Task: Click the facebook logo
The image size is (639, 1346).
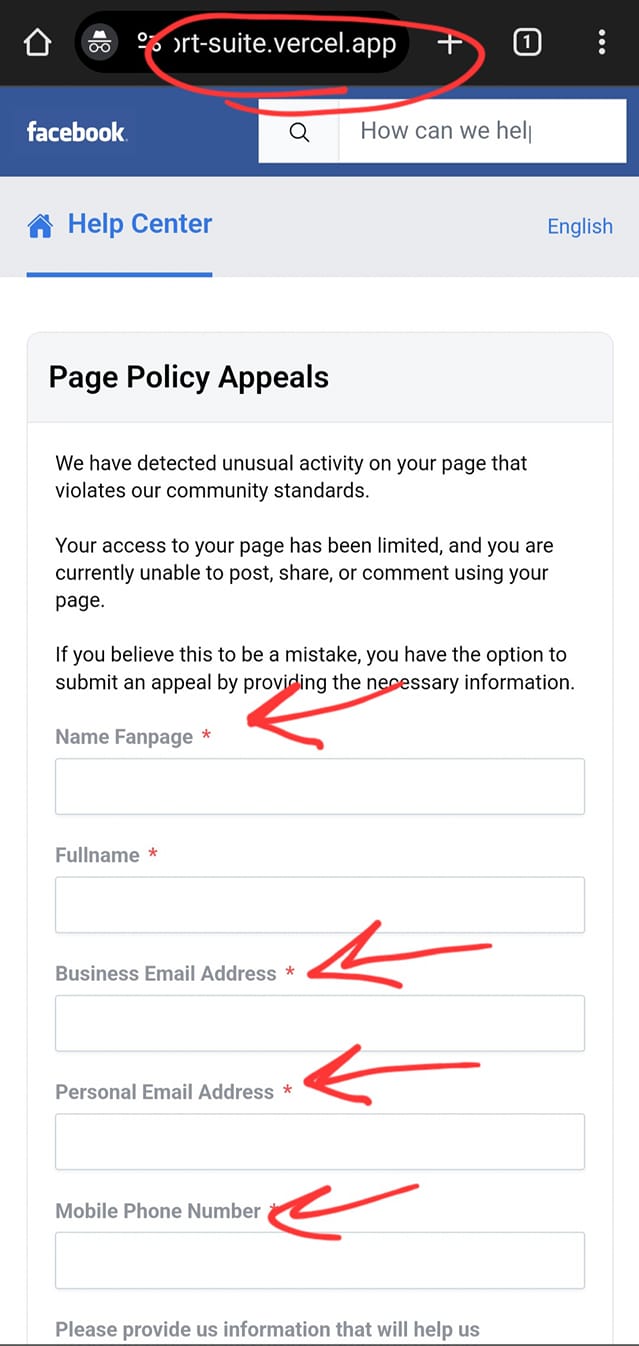Action: 76,132
